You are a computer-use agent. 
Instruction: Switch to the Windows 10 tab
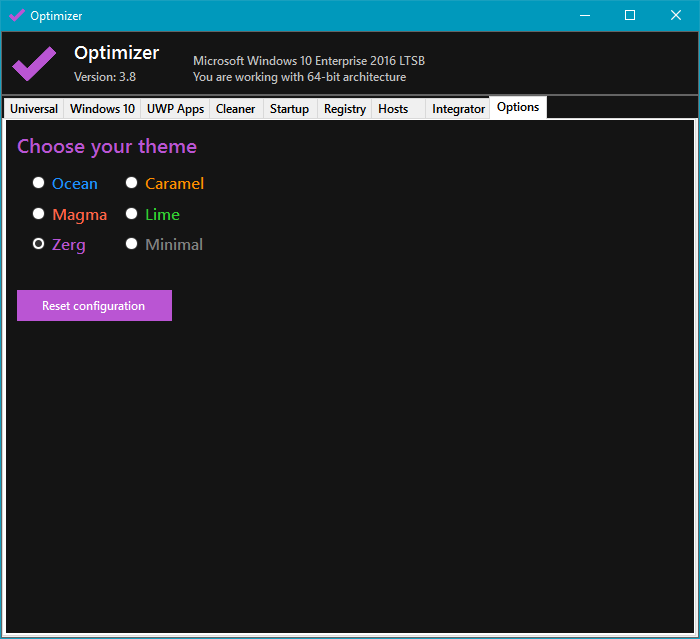pyautogui.click(x=102, y=109)
